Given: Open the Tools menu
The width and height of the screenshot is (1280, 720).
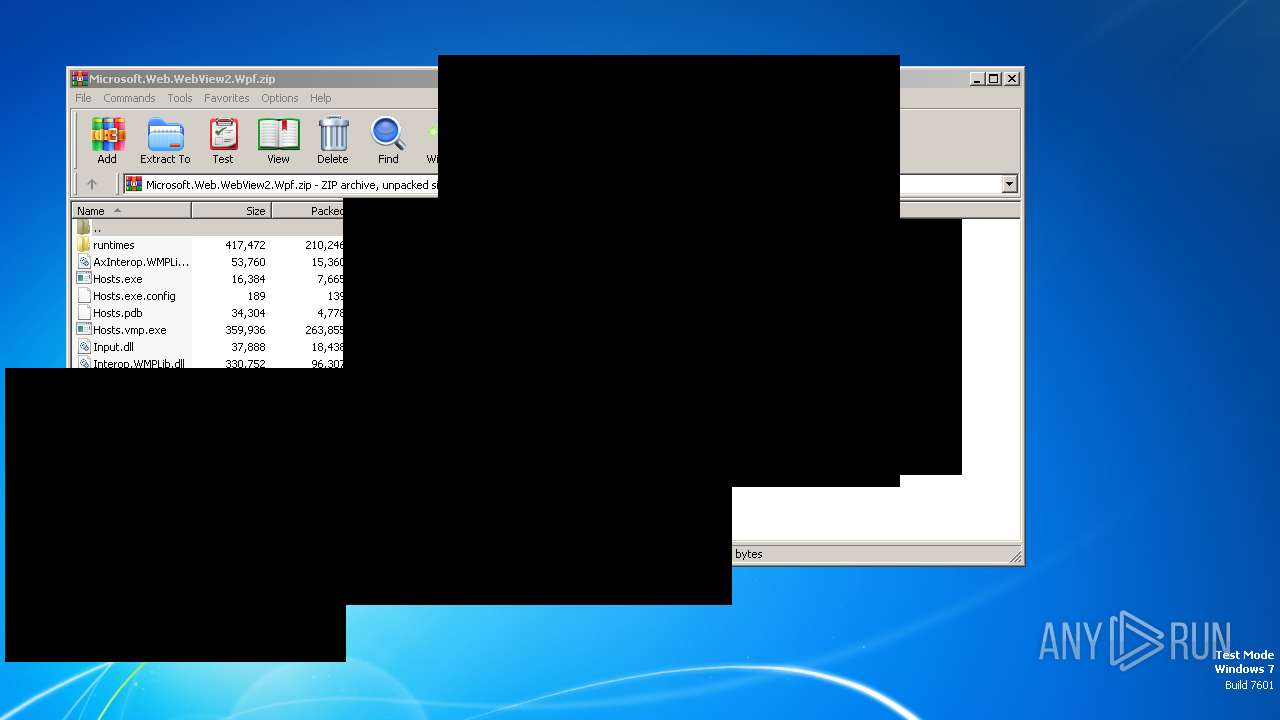Looking at the screenshot, I should pyautogui.click(x=180, y=98).
